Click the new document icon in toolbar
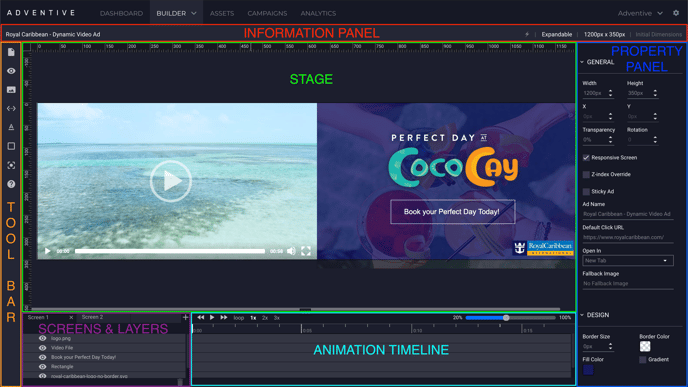This screenshot has height=387, width=688. click(11, 52)
